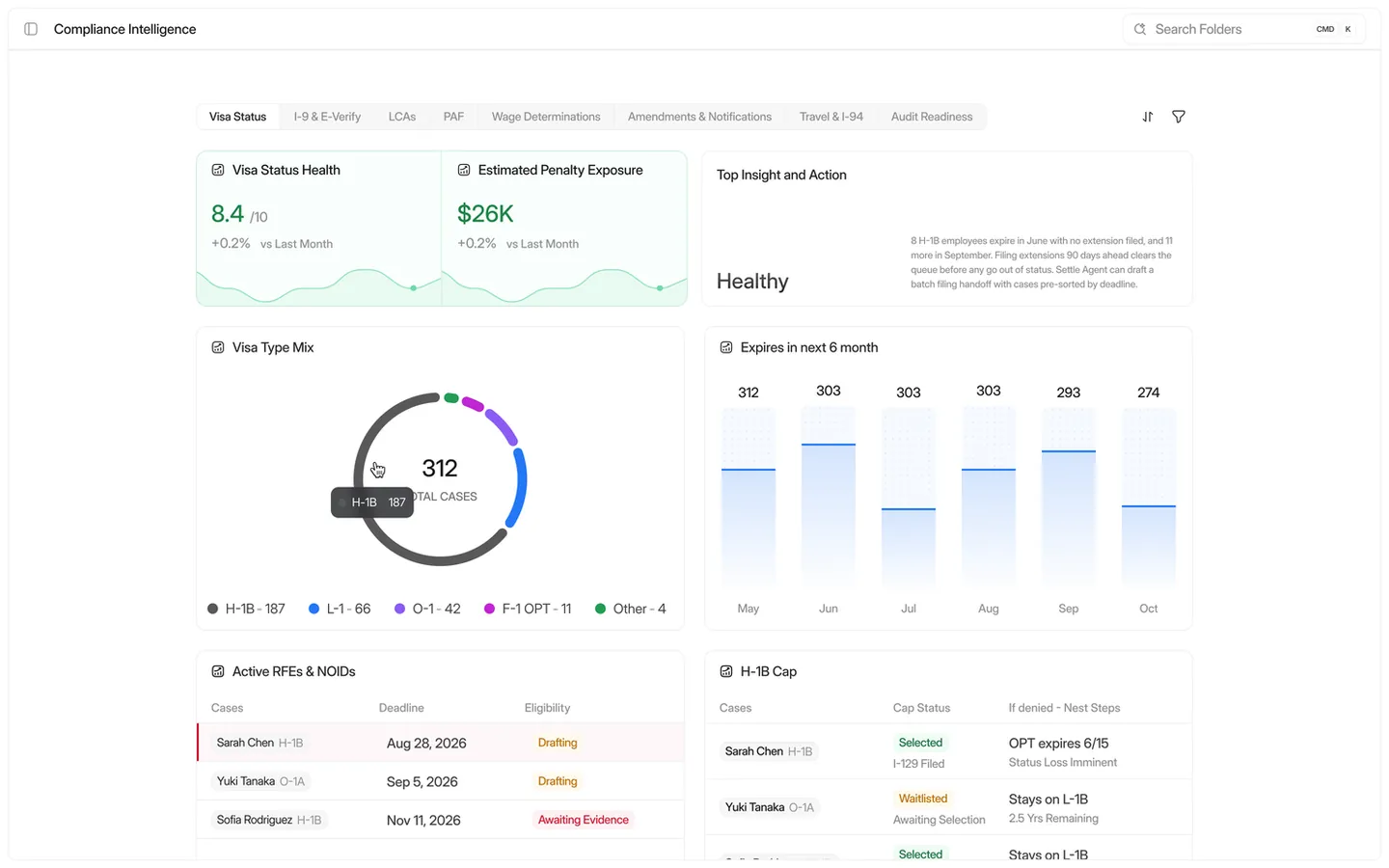Click the Waitlisted cap status badge

click(923, 799)
